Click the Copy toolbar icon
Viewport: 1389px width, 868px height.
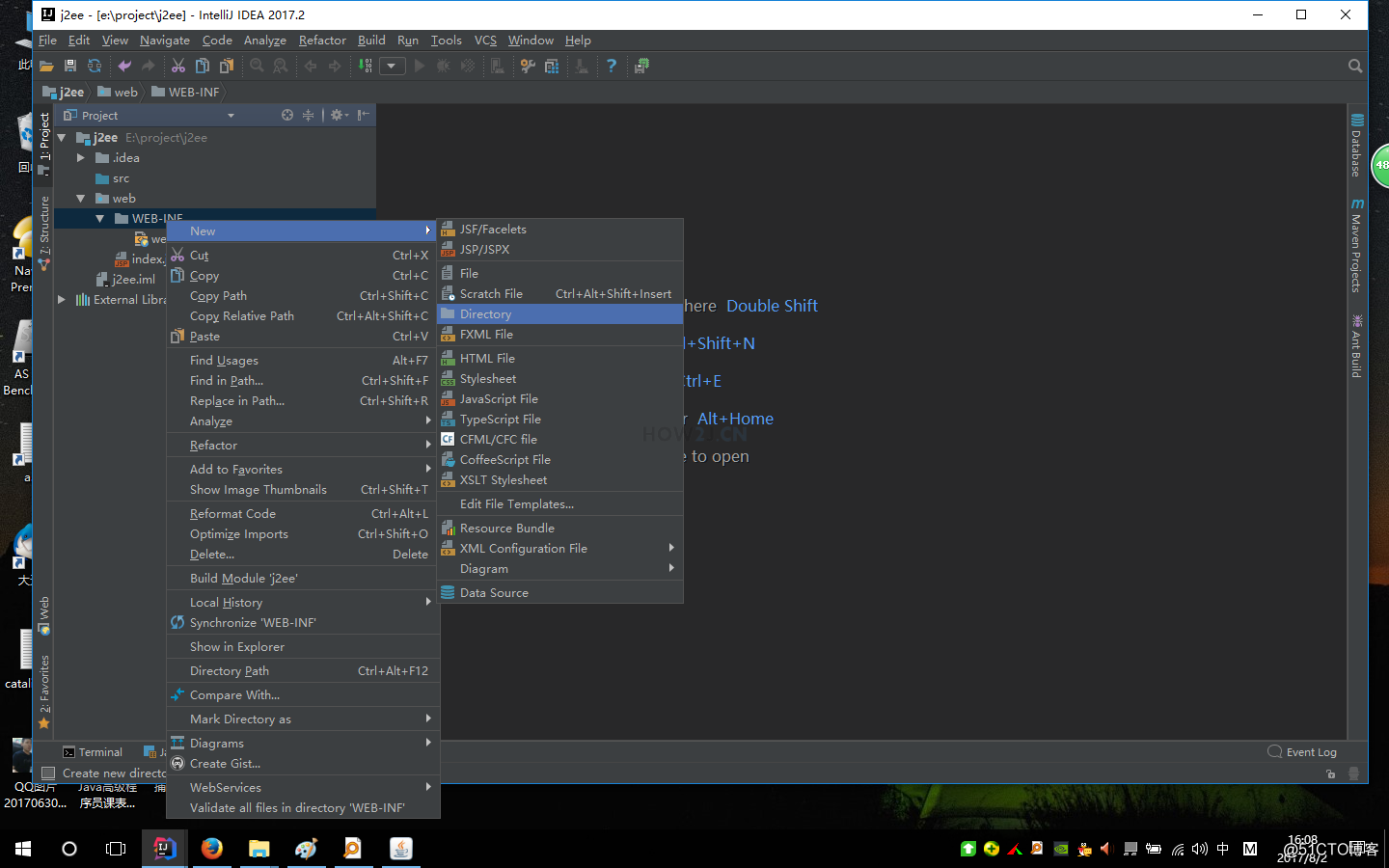[203, 66]
